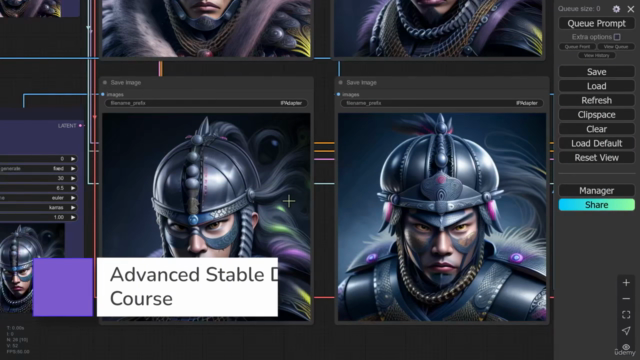
Task: Close the queue menu panel
Action: coord(631,9)
